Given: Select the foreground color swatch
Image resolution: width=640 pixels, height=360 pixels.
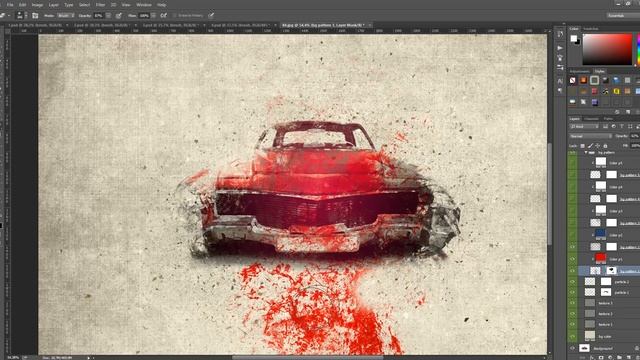Looking at the screenshot, I should click(x=573, y=38).
